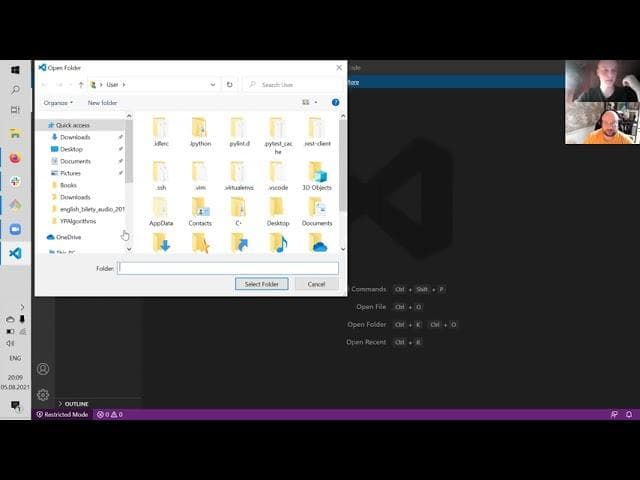Click the errors and warnings status indicator
This screenshot has width=640, height=480.
coord(109,414)
